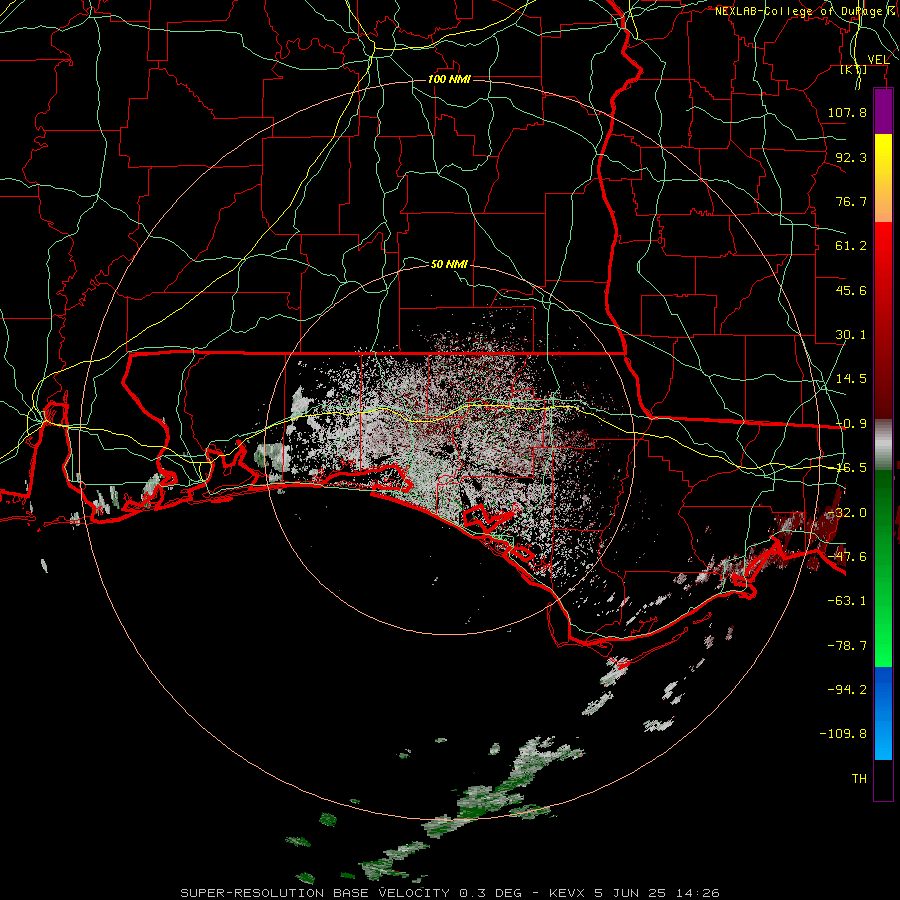Click the NEXLAB-College of DuPage watermark text

click(806, 11)
